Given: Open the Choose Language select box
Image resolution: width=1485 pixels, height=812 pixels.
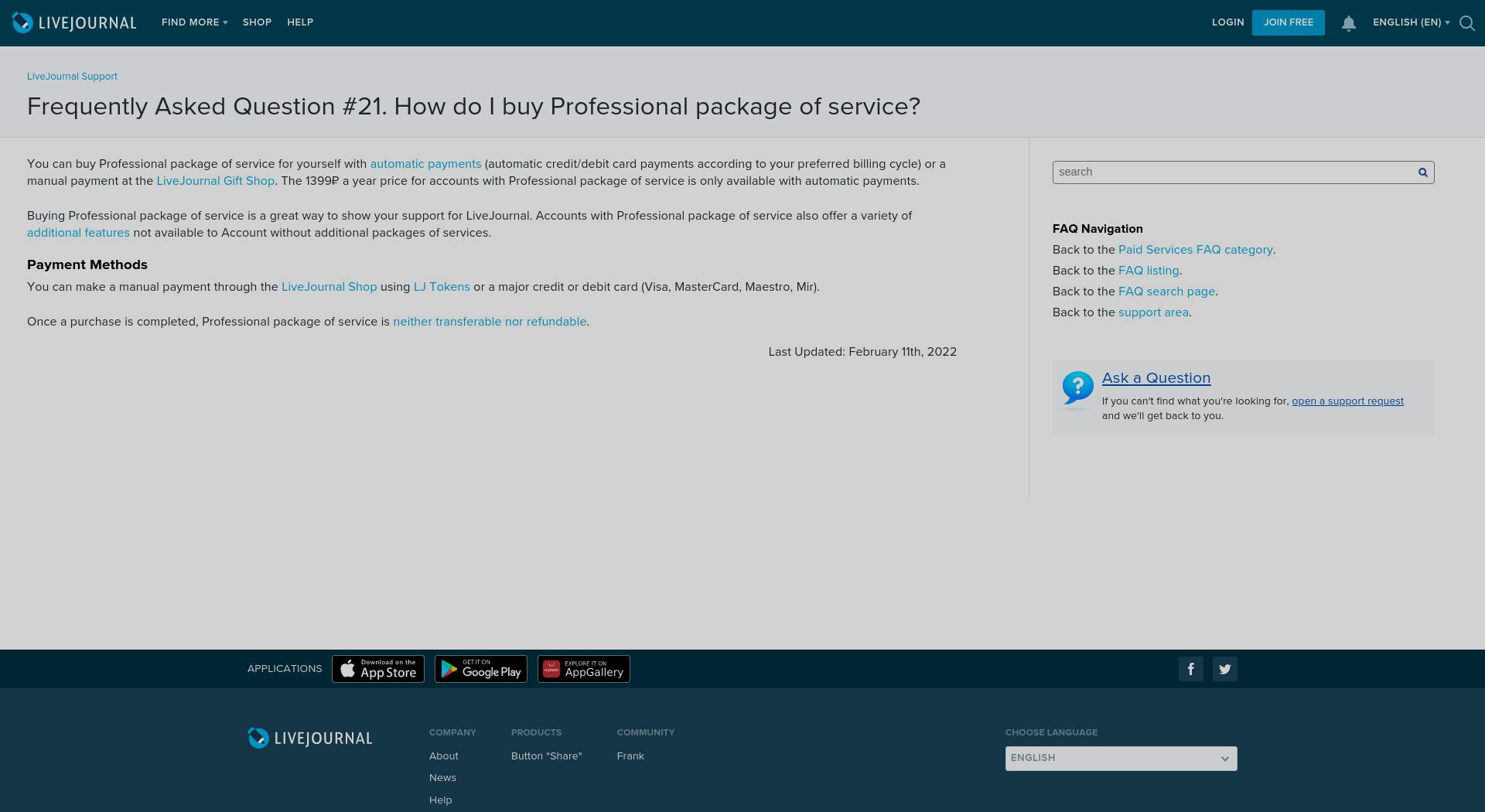Looking at the screenshot, I should pyautogui.click(x=1121, y=758).
